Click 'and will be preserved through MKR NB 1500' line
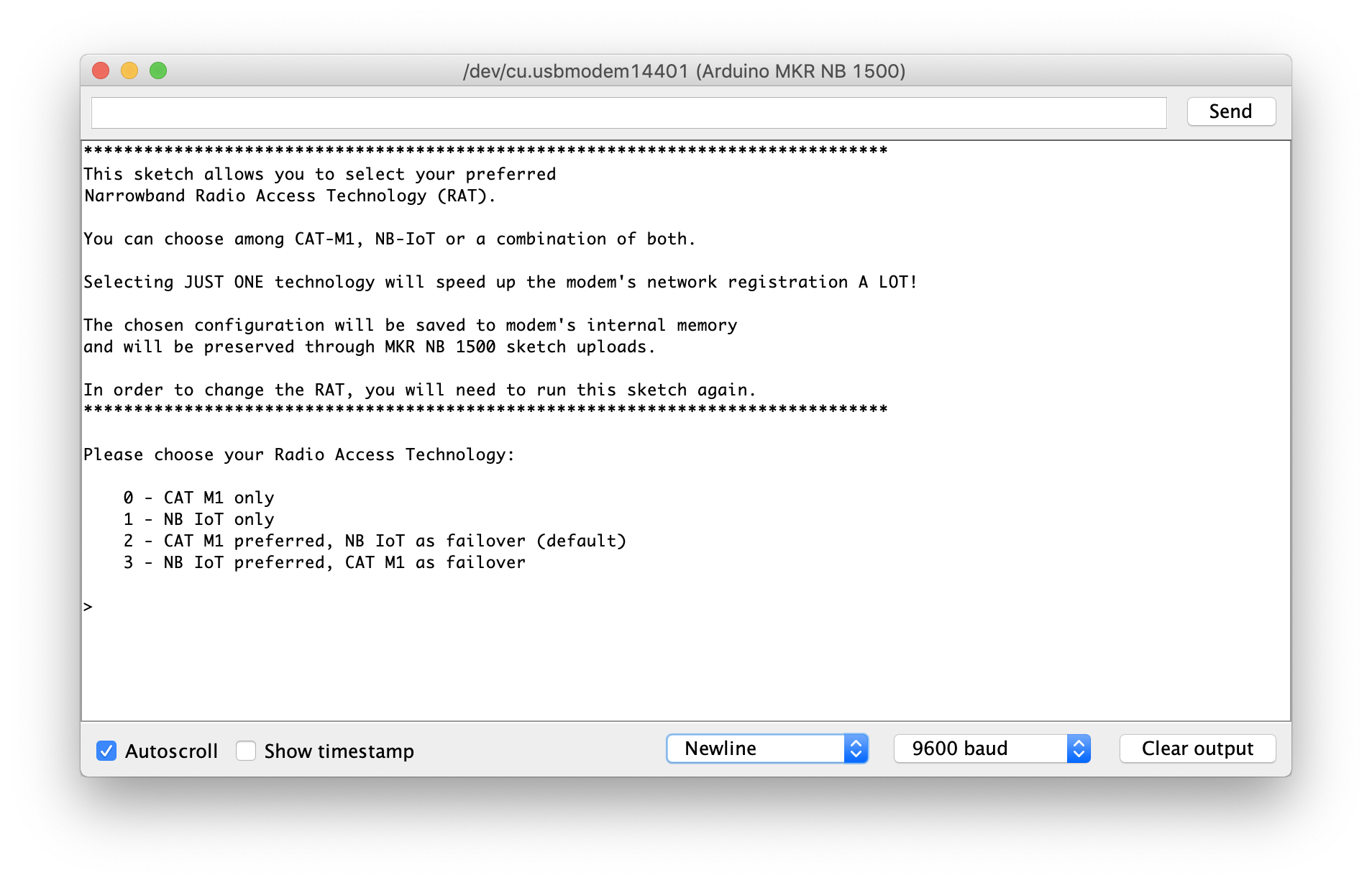This screenshot has width=1372, height=883. (x=370, y=347)
